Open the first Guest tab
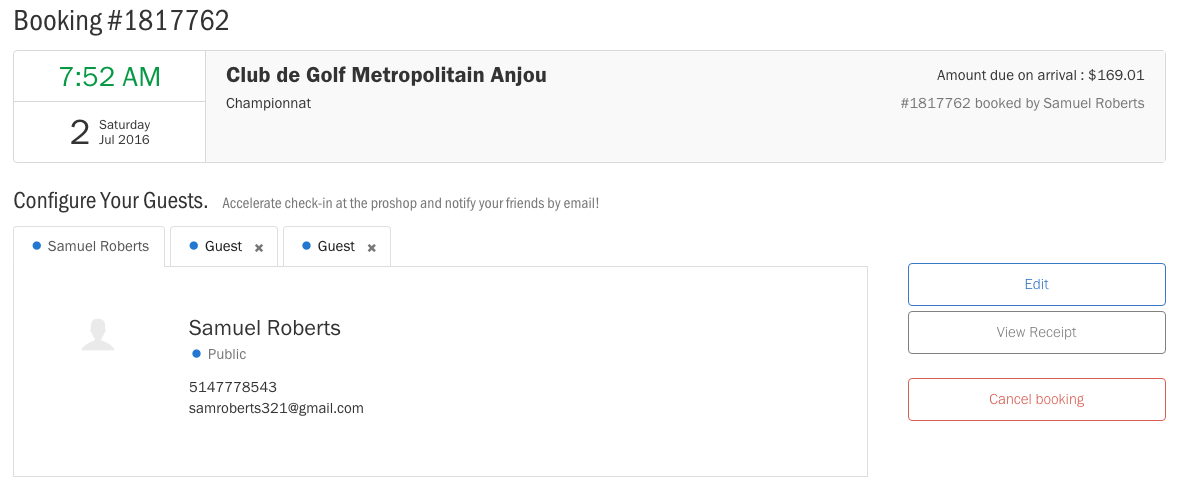Screen dimensions: 1180x494 click(x=222, y=246)
